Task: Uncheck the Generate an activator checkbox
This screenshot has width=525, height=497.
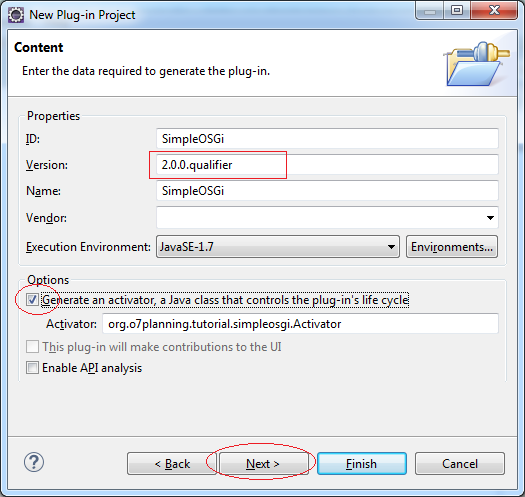Action: [32, 299]
